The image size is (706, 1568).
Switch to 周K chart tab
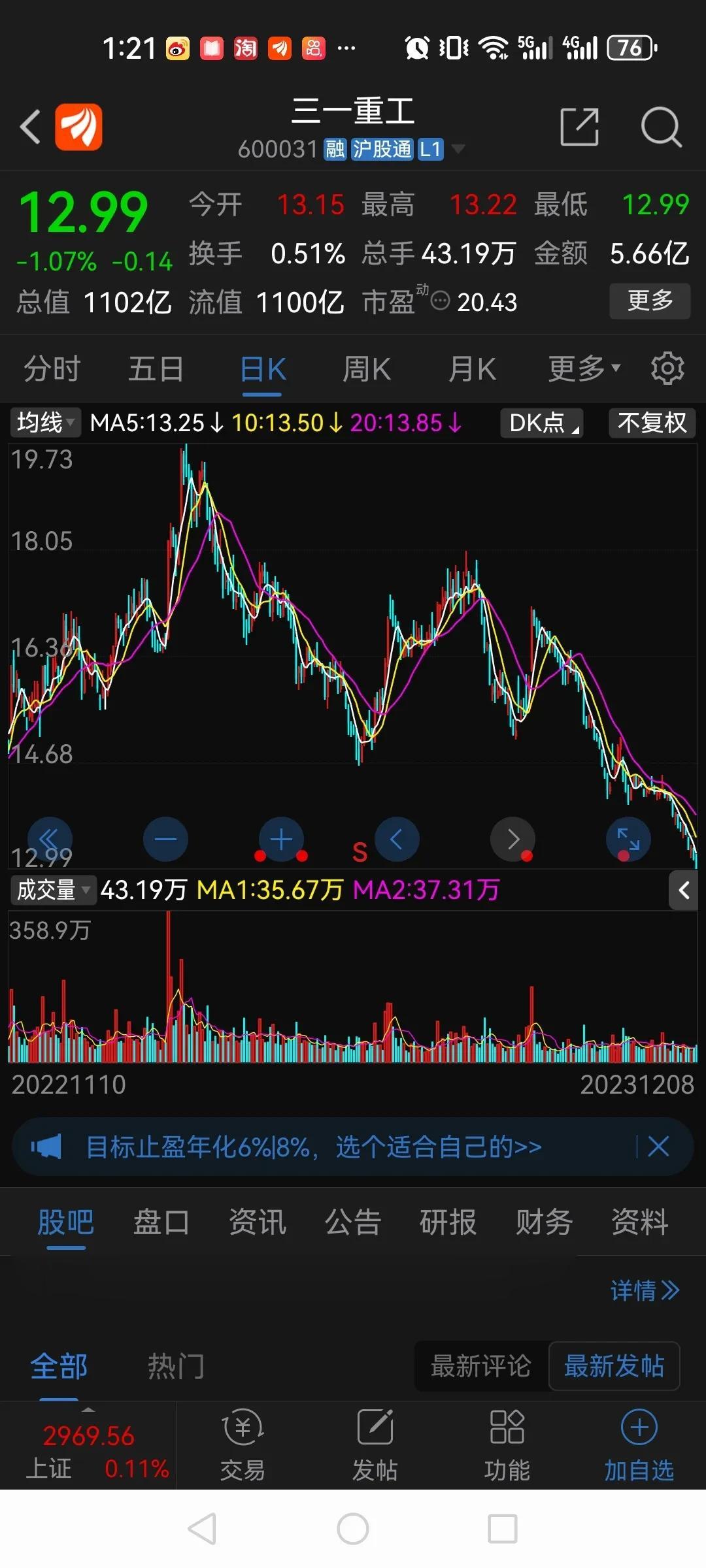point(367,369)
